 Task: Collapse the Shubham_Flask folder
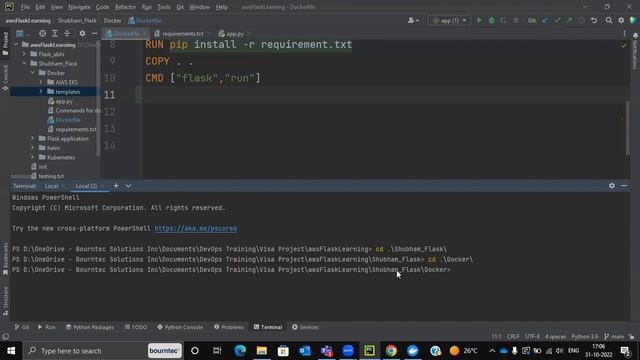(24, 63)
